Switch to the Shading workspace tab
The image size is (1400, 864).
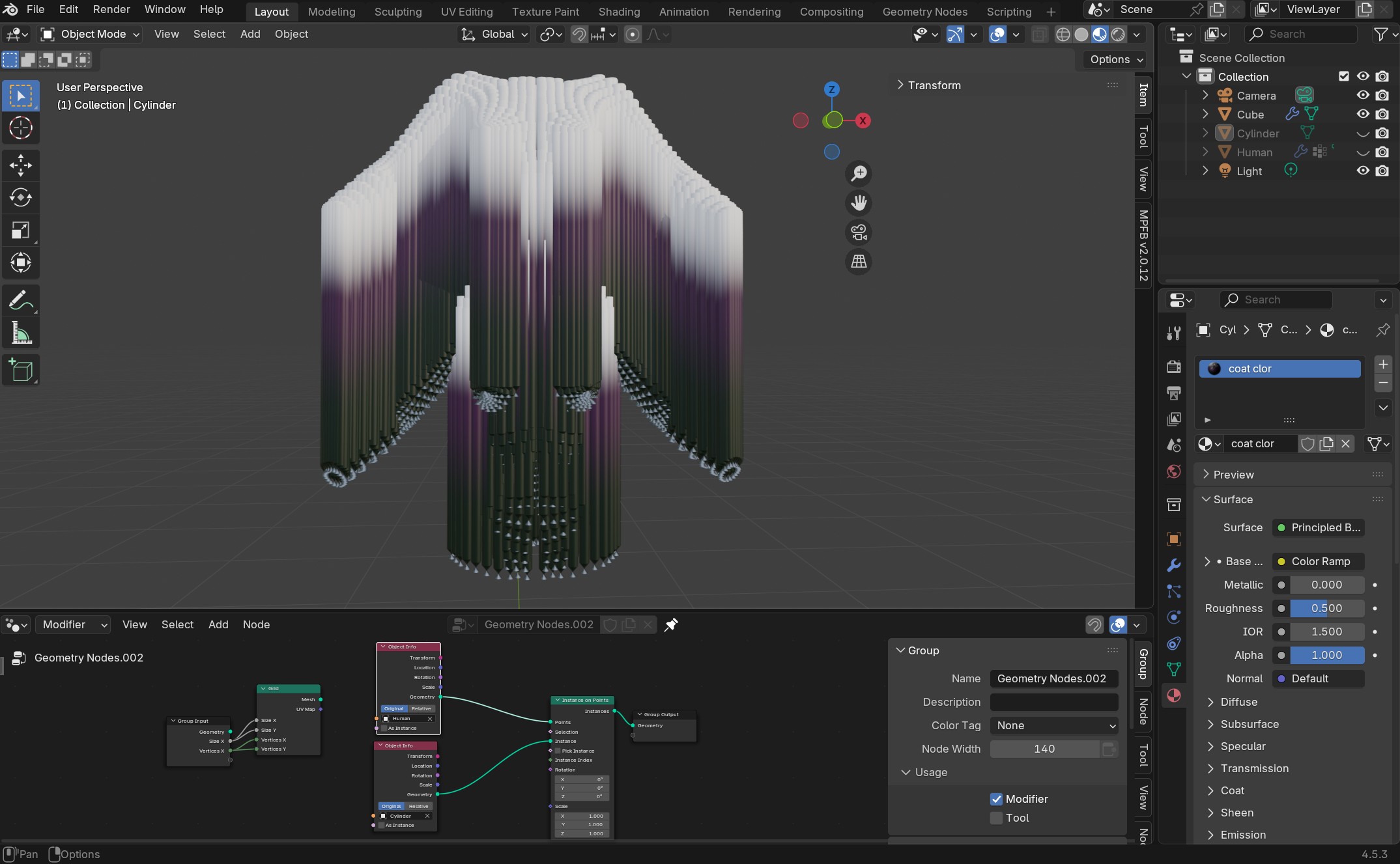click(x=619, y=11)
